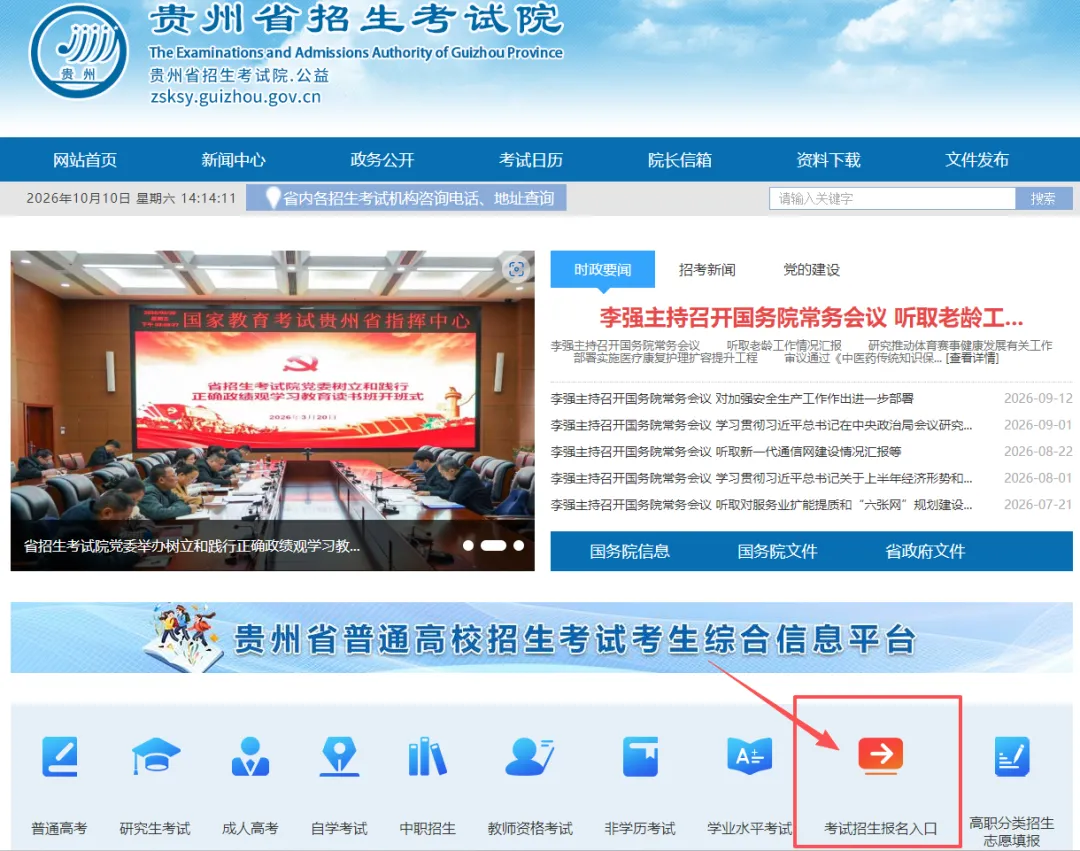This screenshot has width=1080, height=851.
Task: Open the 高职分类招生志愿填报 form icon
Action: coord(1012,757)
